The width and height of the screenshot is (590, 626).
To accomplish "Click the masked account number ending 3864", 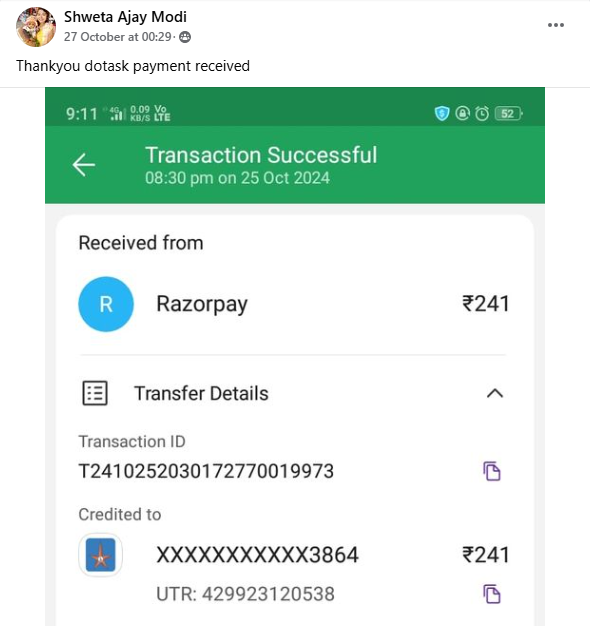I will point(257,555).
